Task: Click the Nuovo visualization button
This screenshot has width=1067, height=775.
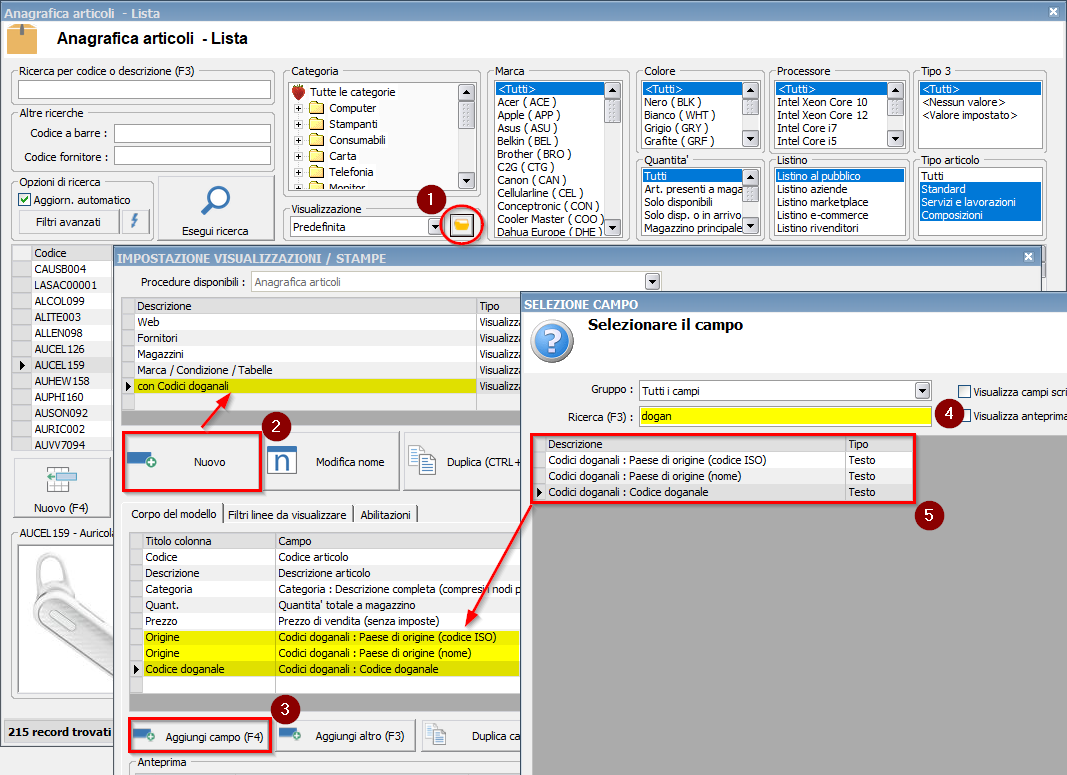Action: 192,462
